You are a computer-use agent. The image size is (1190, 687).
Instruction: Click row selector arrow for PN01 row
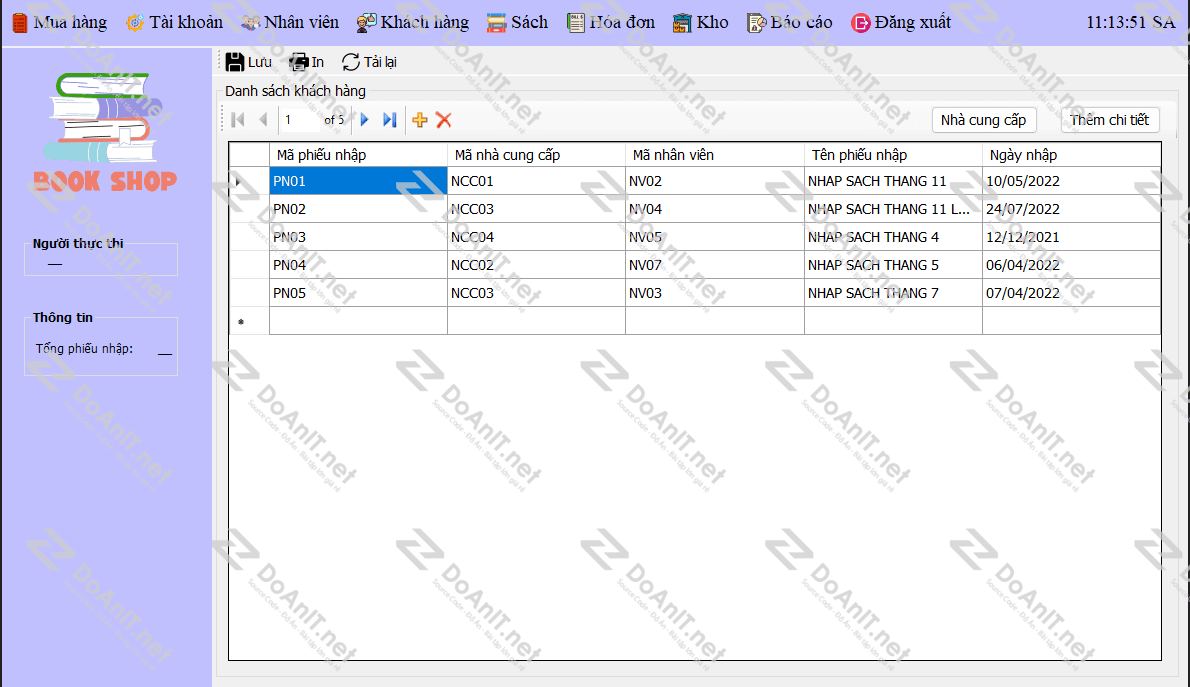249,181
